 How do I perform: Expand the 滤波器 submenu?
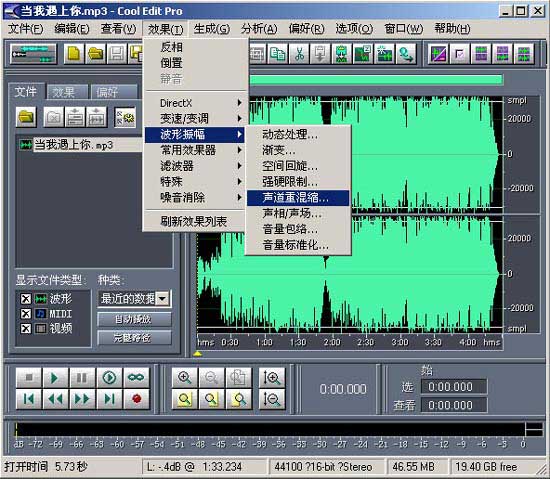pos(194,166)
